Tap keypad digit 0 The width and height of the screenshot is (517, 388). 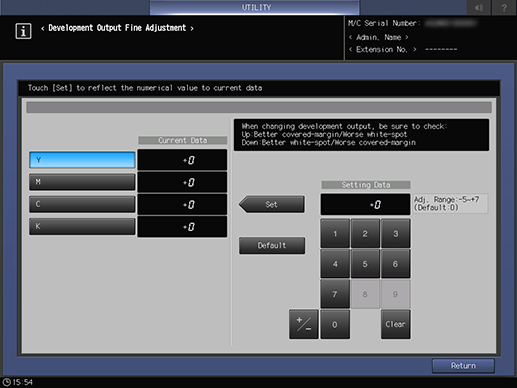[335, 324]
